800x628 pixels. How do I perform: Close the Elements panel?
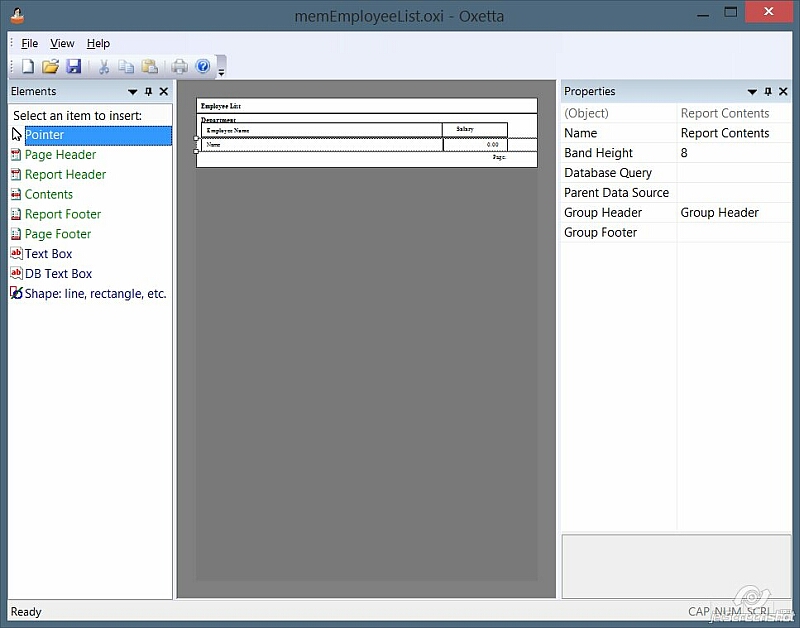tap(164, 92)
